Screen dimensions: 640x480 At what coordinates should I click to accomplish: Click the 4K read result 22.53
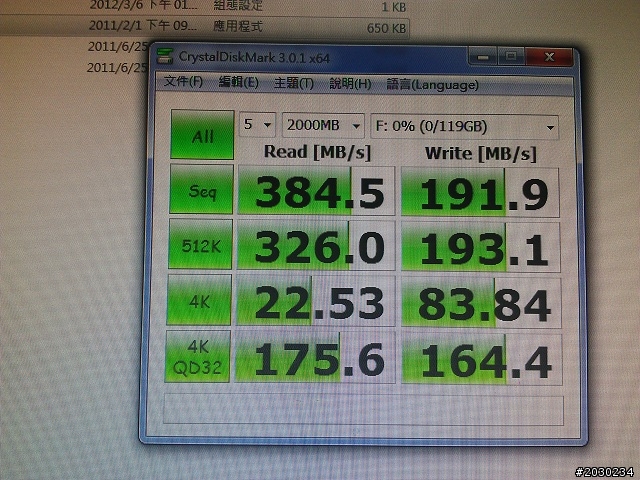coord(316,301)
